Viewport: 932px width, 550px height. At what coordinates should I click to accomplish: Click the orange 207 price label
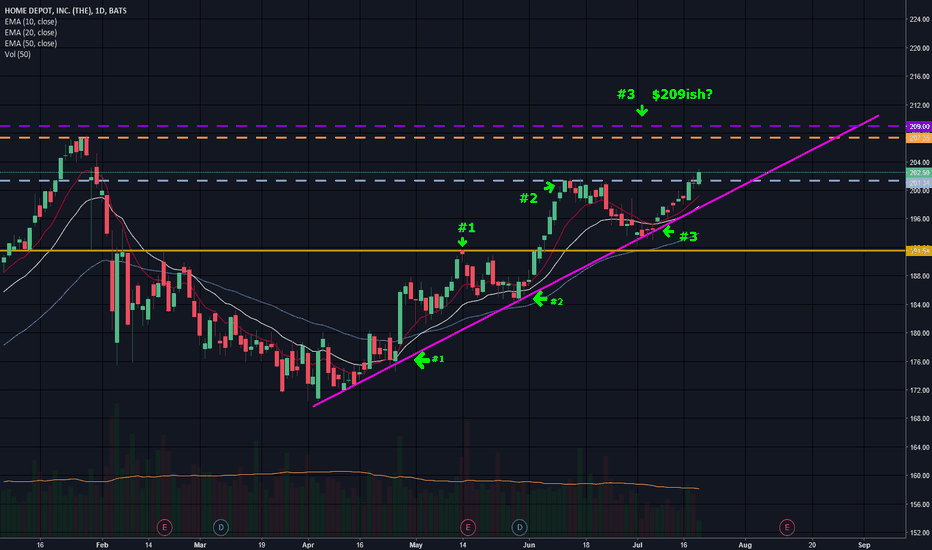[x=919, y=138]
